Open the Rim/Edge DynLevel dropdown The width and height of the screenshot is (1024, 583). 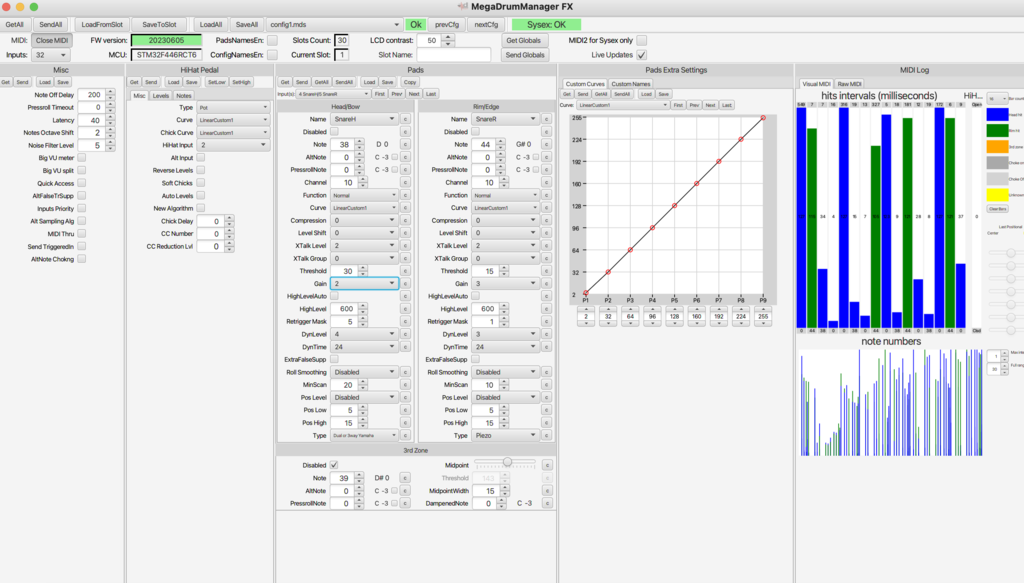(505, 334)
